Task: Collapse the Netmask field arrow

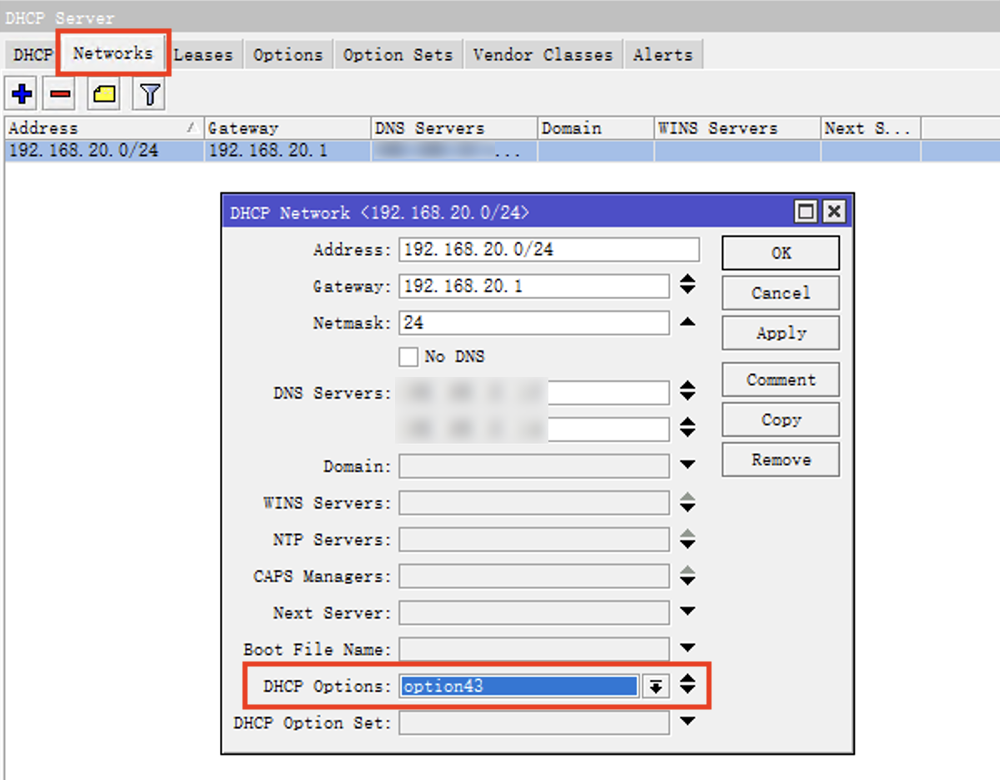Action: coord(687,322)
